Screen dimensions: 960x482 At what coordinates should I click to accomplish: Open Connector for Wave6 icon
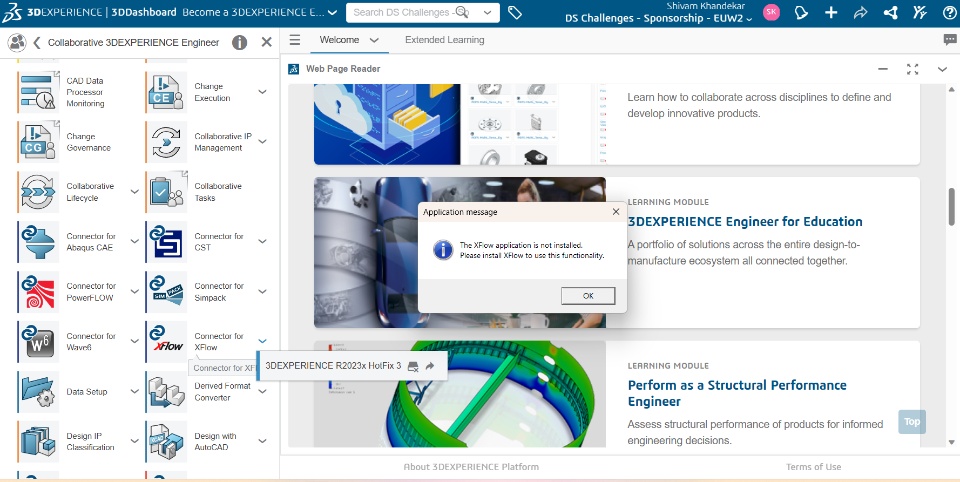click(x=39, y=342)
